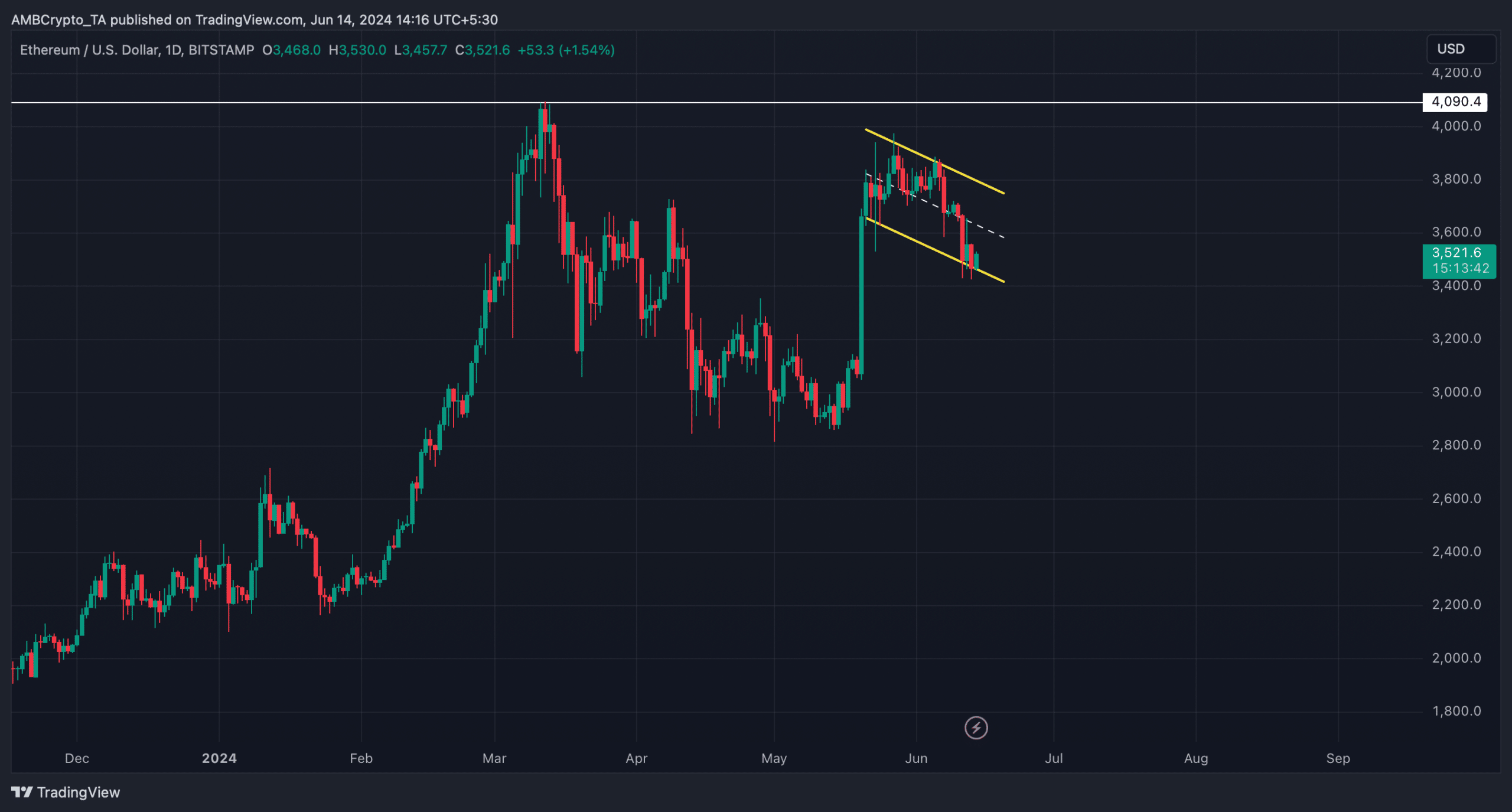The width and height of the screenshot is (1512, 812).
Task: Click the Apr label on time axis
Action: click(637, 758)
